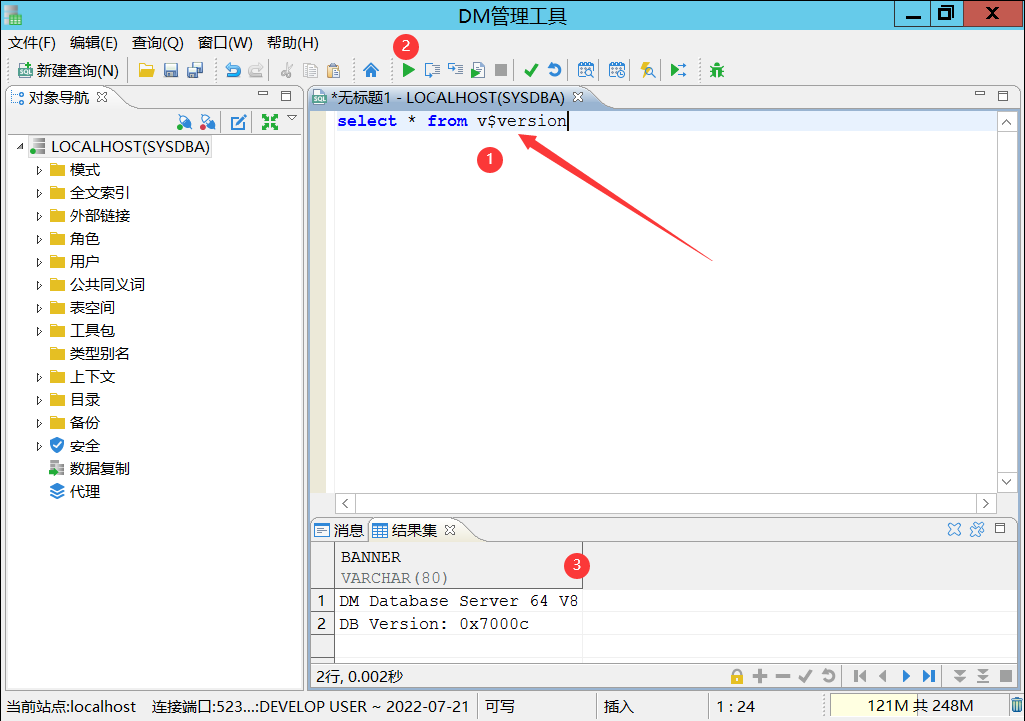Open the 帮助(H) menu
Image resolution: width=1025 pixels, height=721 pixels.
click(293, 43)
